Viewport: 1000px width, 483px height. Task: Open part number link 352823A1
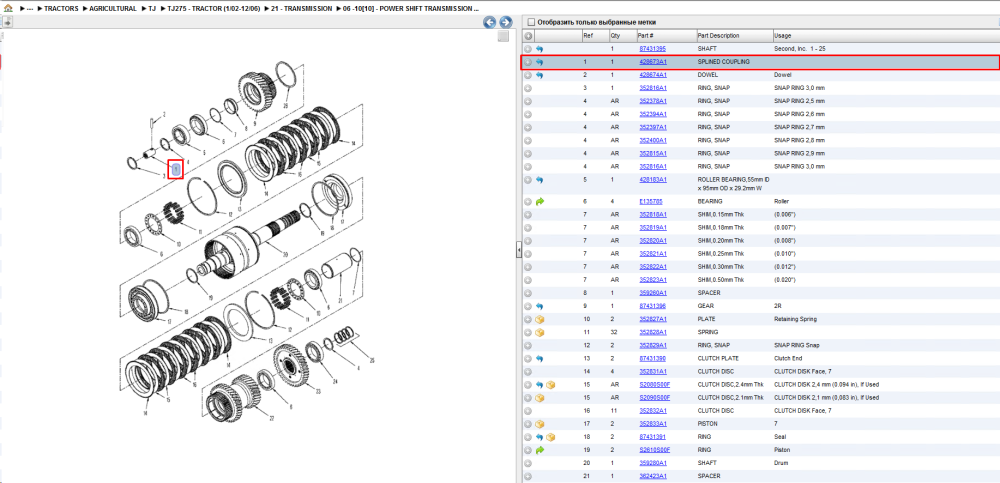652,279
